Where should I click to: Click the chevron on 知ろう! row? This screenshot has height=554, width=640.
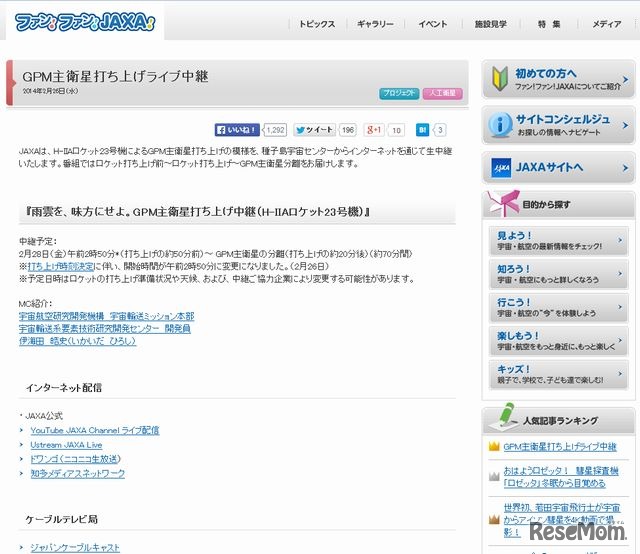click(620, 274)
